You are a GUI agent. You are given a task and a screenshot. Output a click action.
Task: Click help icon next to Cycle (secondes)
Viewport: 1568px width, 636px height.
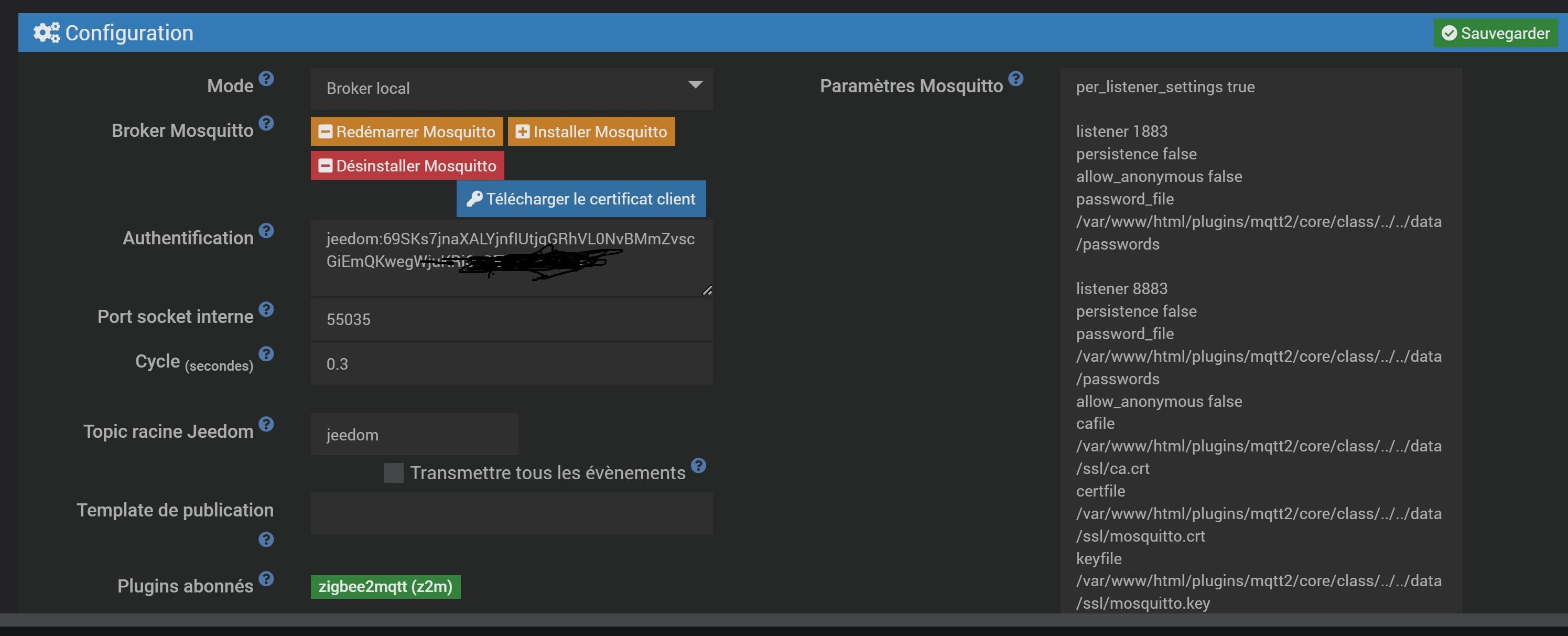click(x=266, y=353)
